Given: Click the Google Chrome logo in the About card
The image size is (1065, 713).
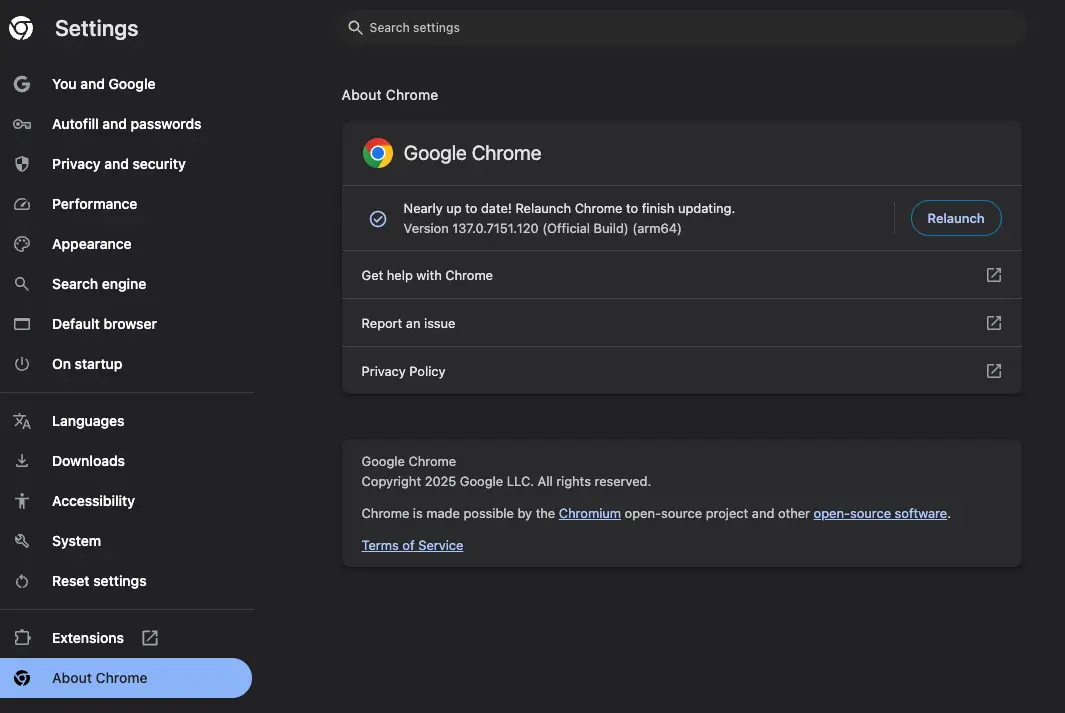Looking at the screenshot, I should pyautogui.click(x=378, y=153).
